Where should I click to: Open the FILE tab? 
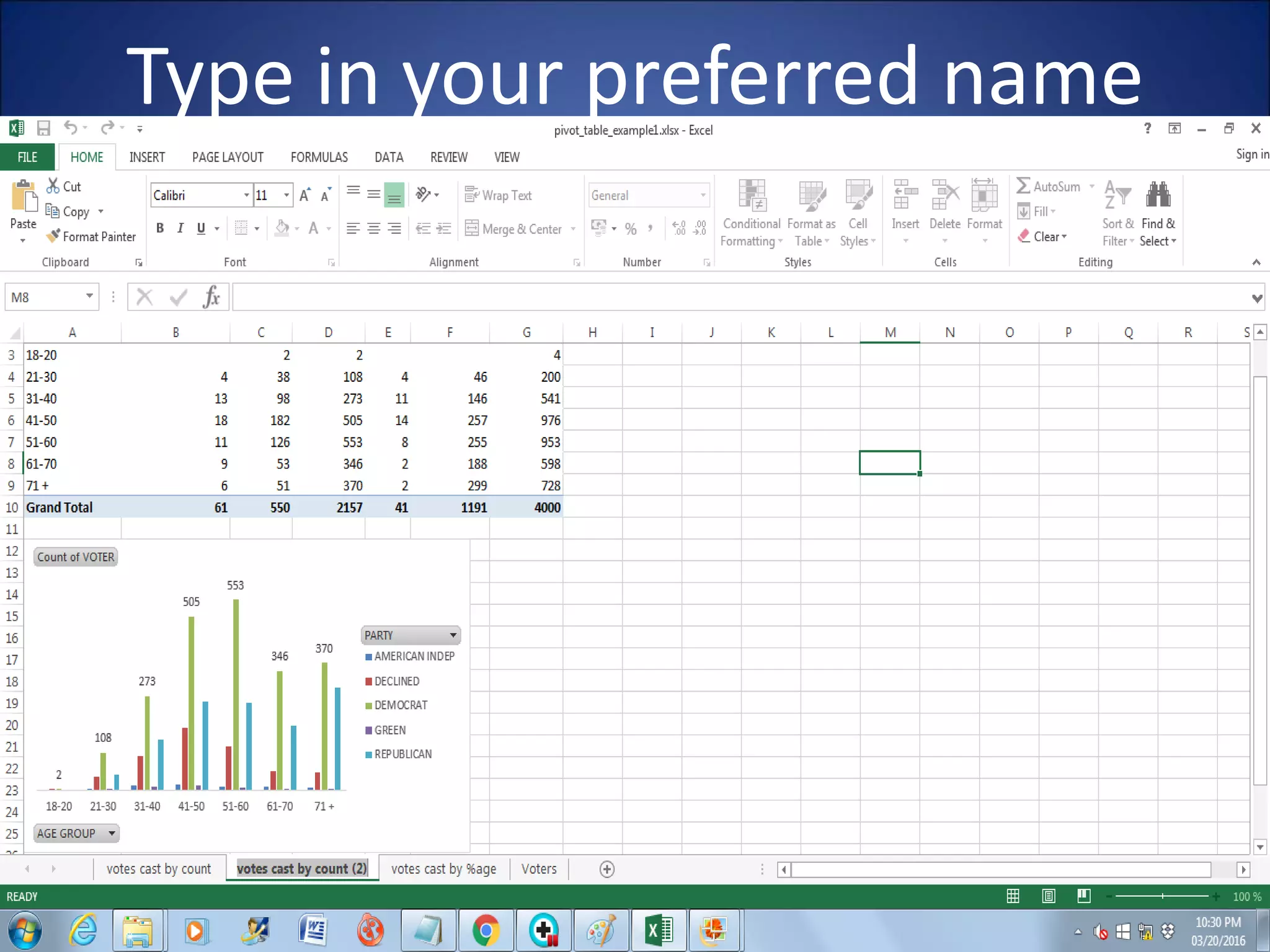(x=27, y=157)
